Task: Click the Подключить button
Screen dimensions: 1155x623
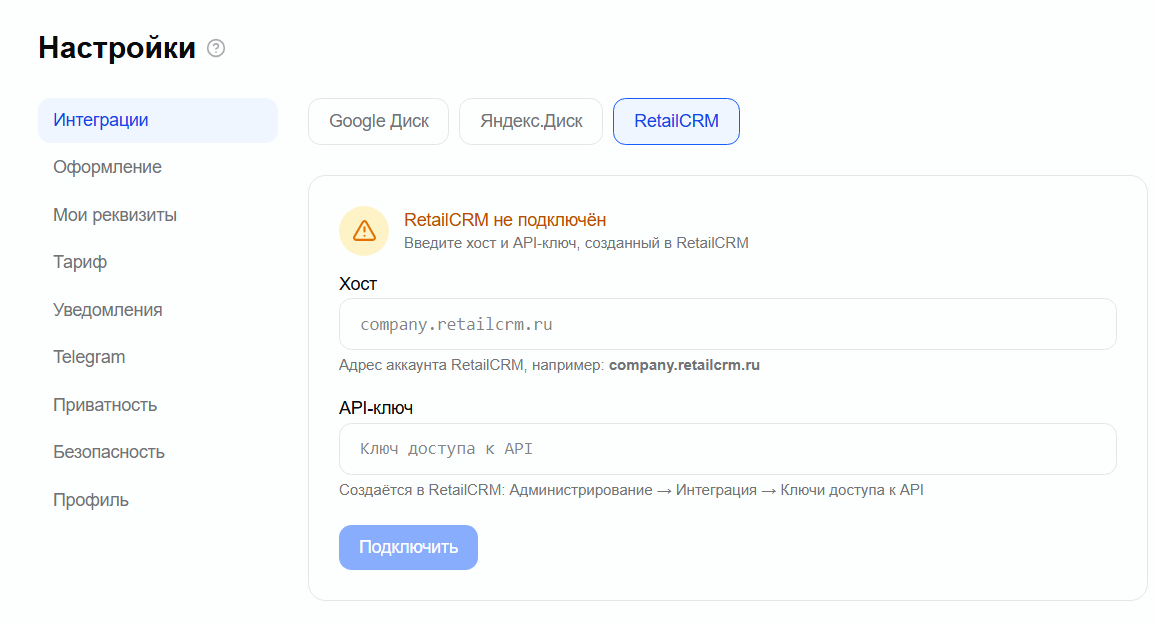Action: (x=408, y=547)
